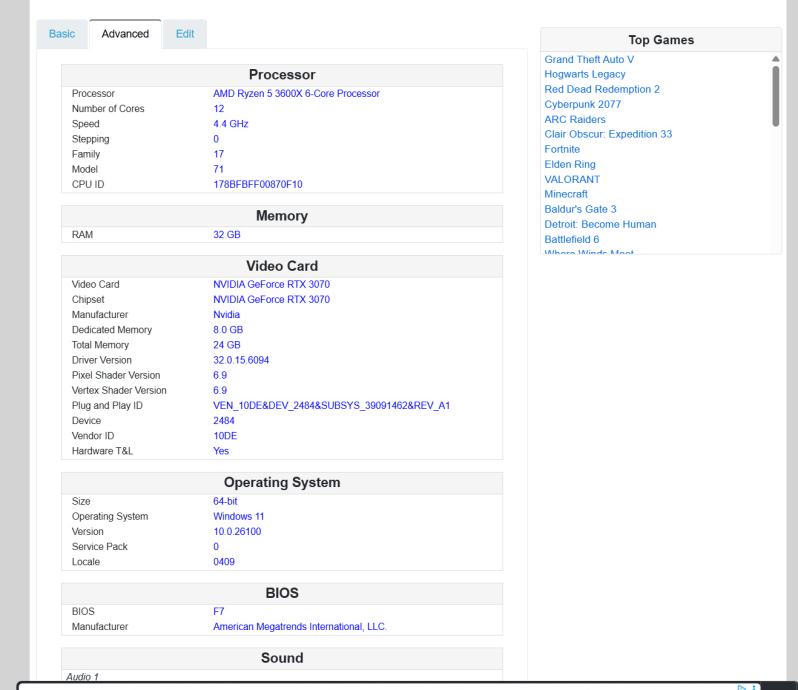This screenshot has height=690, width=798.
Task: Click the Windows 11 operating system value
Action: [x=238, y=516]
